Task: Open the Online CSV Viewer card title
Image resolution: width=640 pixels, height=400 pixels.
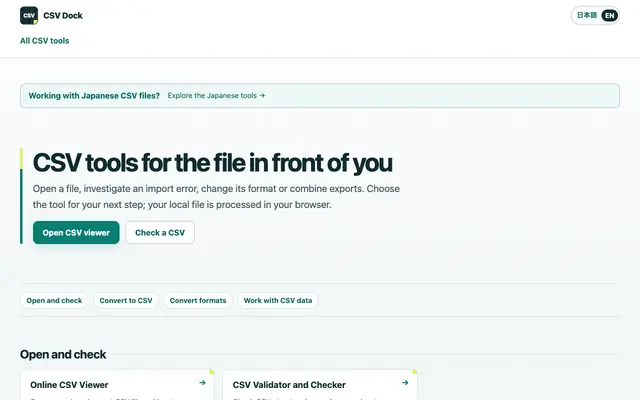Action: [x=69, y=385]
